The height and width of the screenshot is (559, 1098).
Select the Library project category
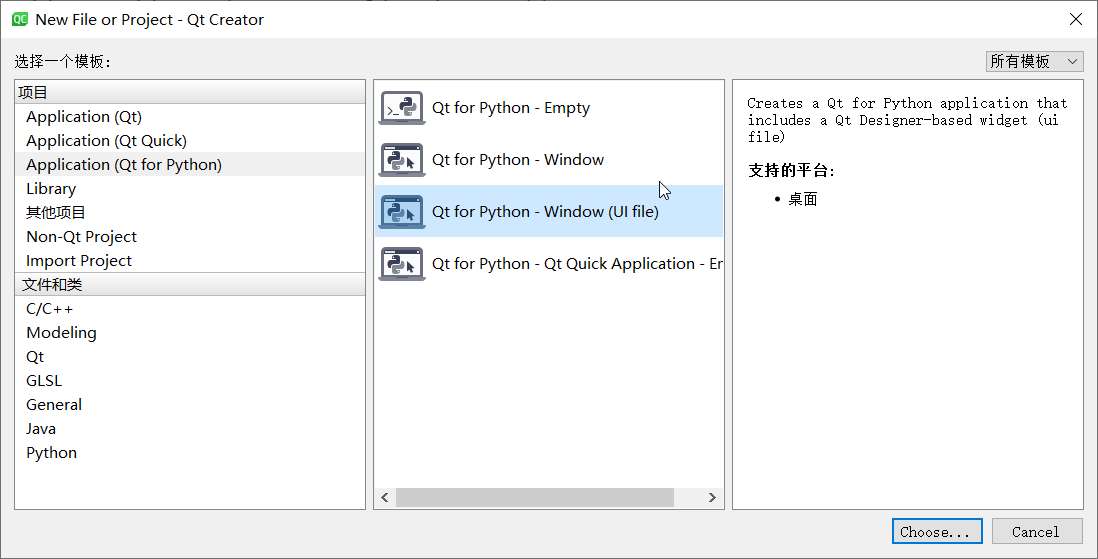(190, 188)
